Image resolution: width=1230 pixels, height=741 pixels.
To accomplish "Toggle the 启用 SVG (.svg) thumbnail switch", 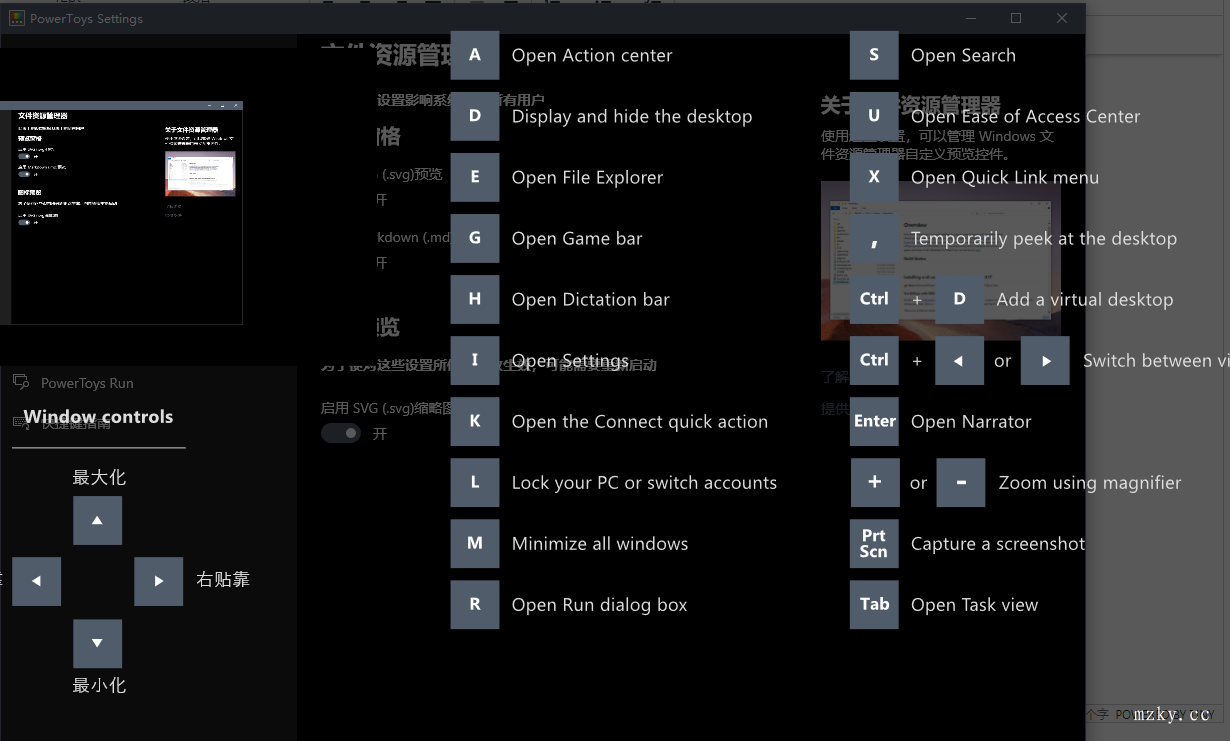I will click(341, 433).
